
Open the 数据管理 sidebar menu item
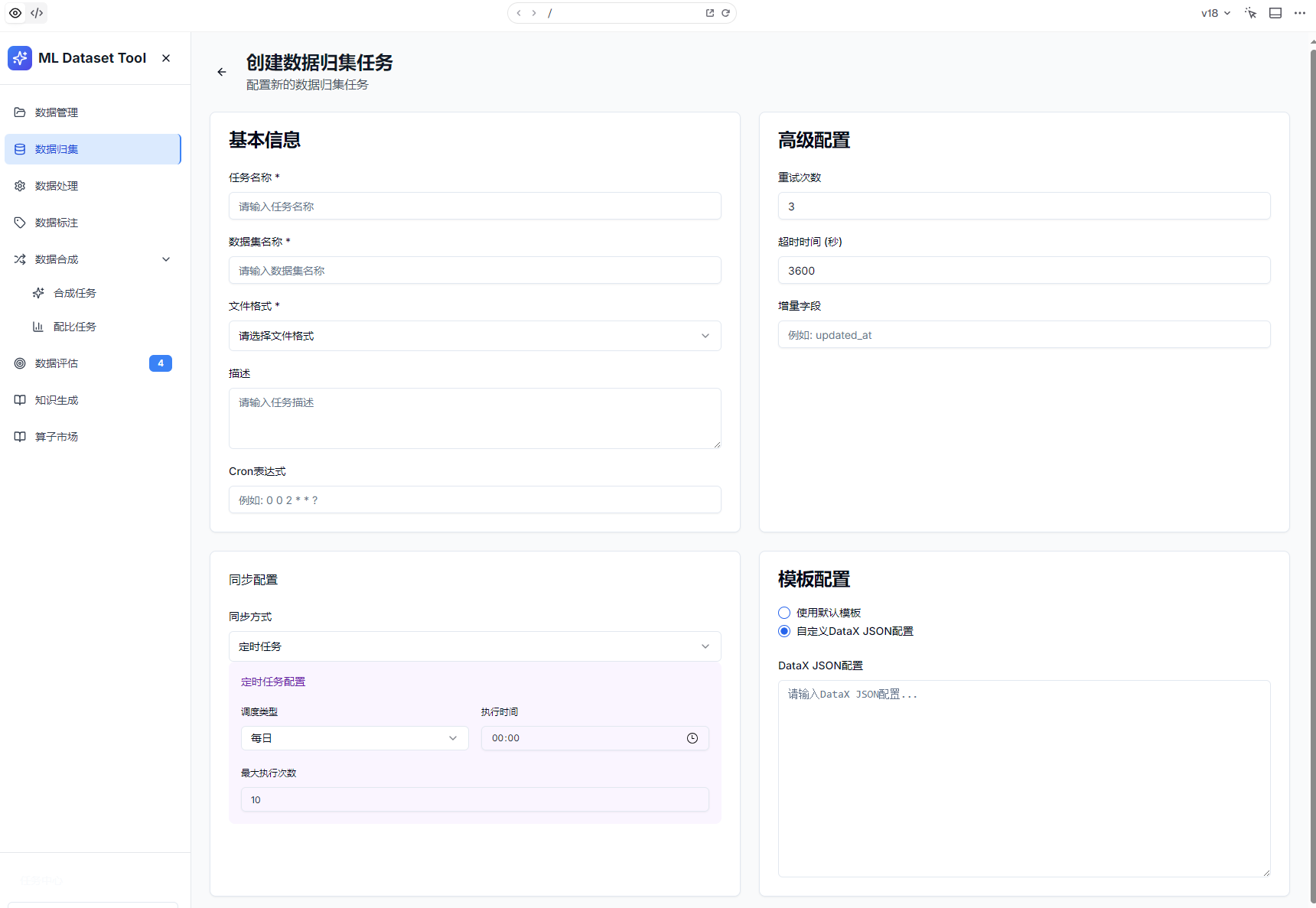coord(57,112)
